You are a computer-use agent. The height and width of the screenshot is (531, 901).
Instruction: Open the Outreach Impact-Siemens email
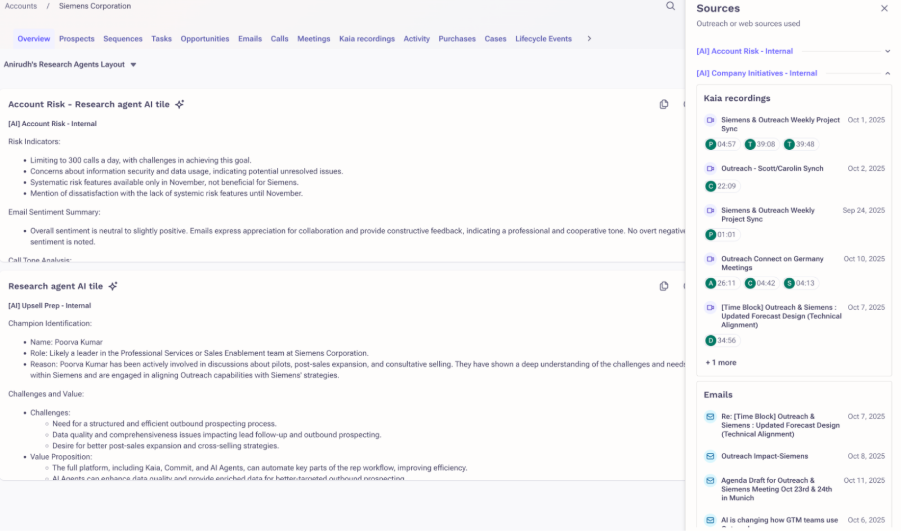coord(765,456)
